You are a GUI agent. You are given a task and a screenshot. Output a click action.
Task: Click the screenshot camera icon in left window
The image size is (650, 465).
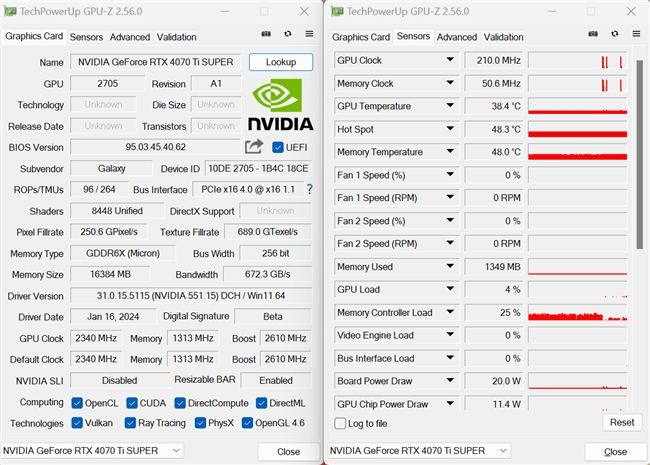tap(266, 35)
